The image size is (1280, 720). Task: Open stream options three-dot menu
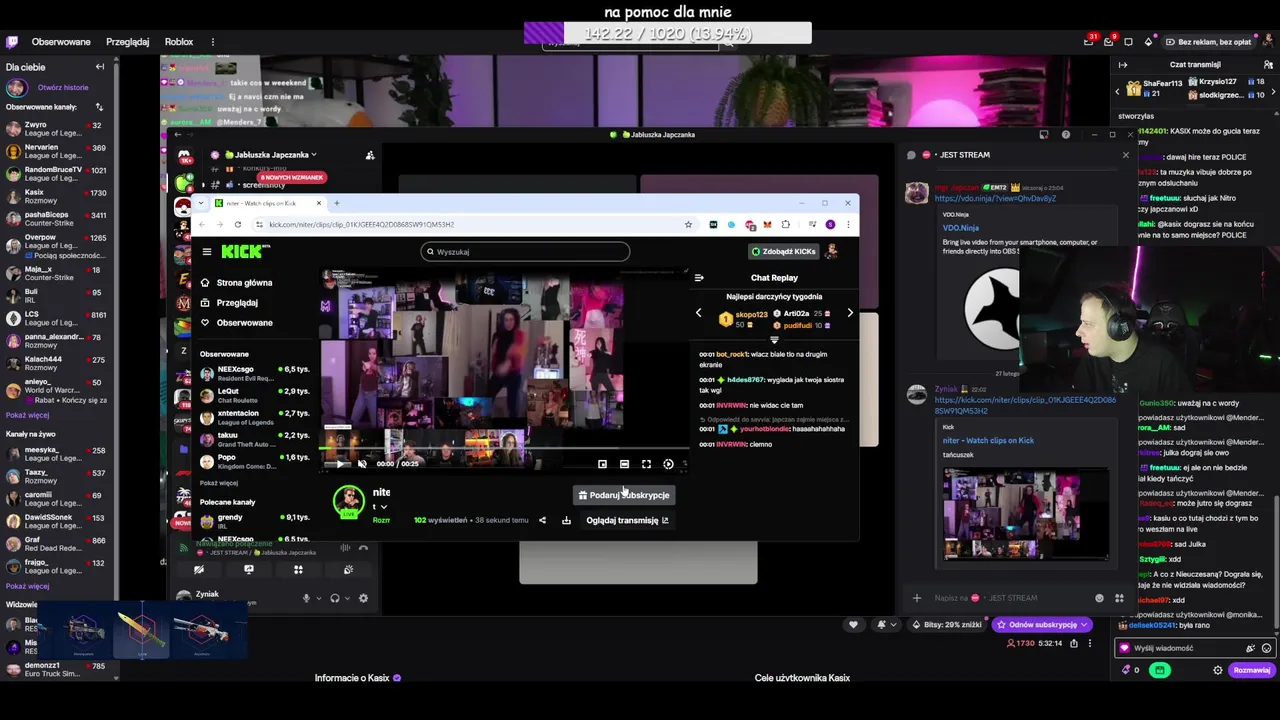pyautogui.click(x=1090, y=644)
